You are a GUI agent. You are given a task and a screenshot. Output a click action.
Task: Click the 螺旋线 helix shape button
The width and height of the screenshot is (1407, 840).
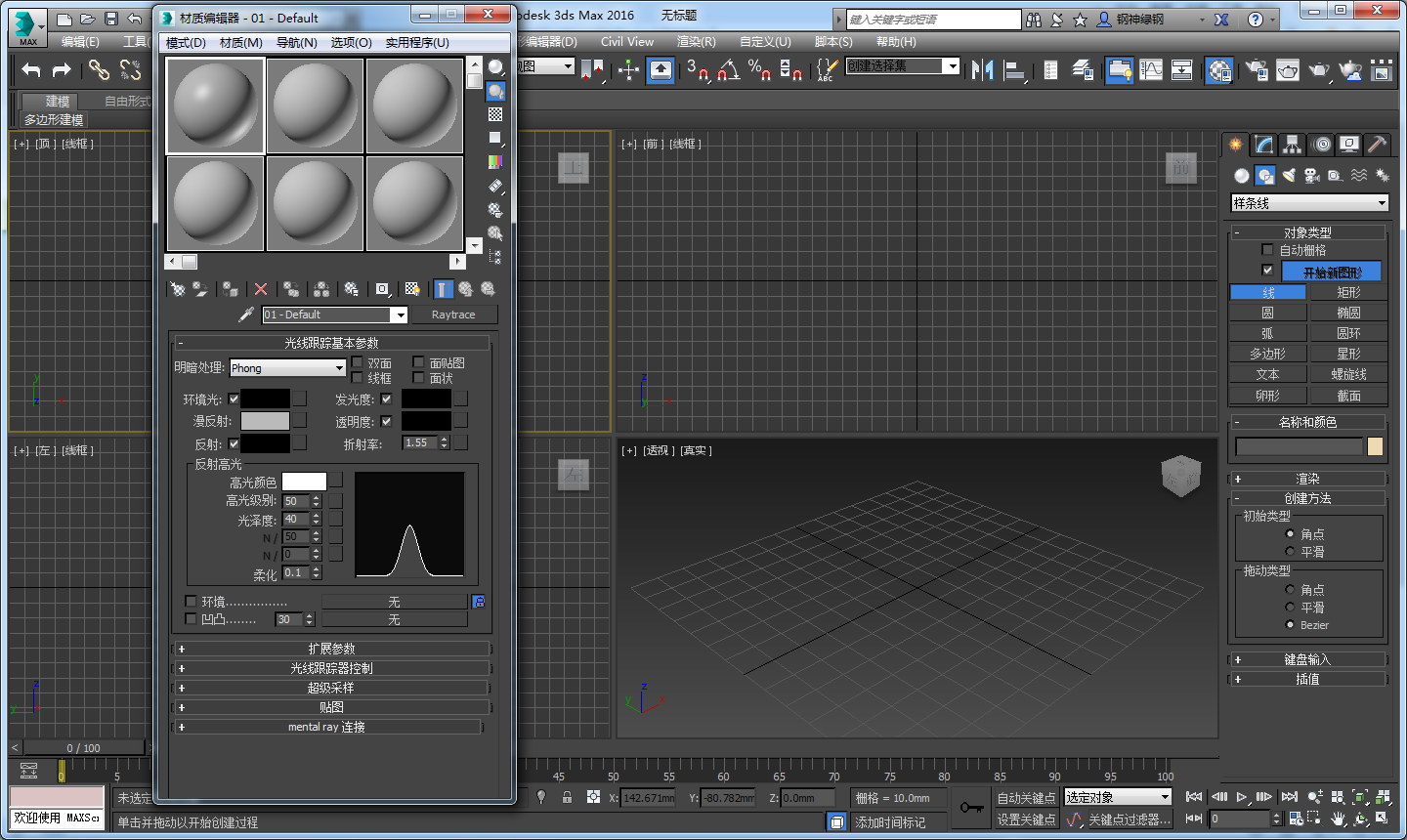tap(1348, 374)
